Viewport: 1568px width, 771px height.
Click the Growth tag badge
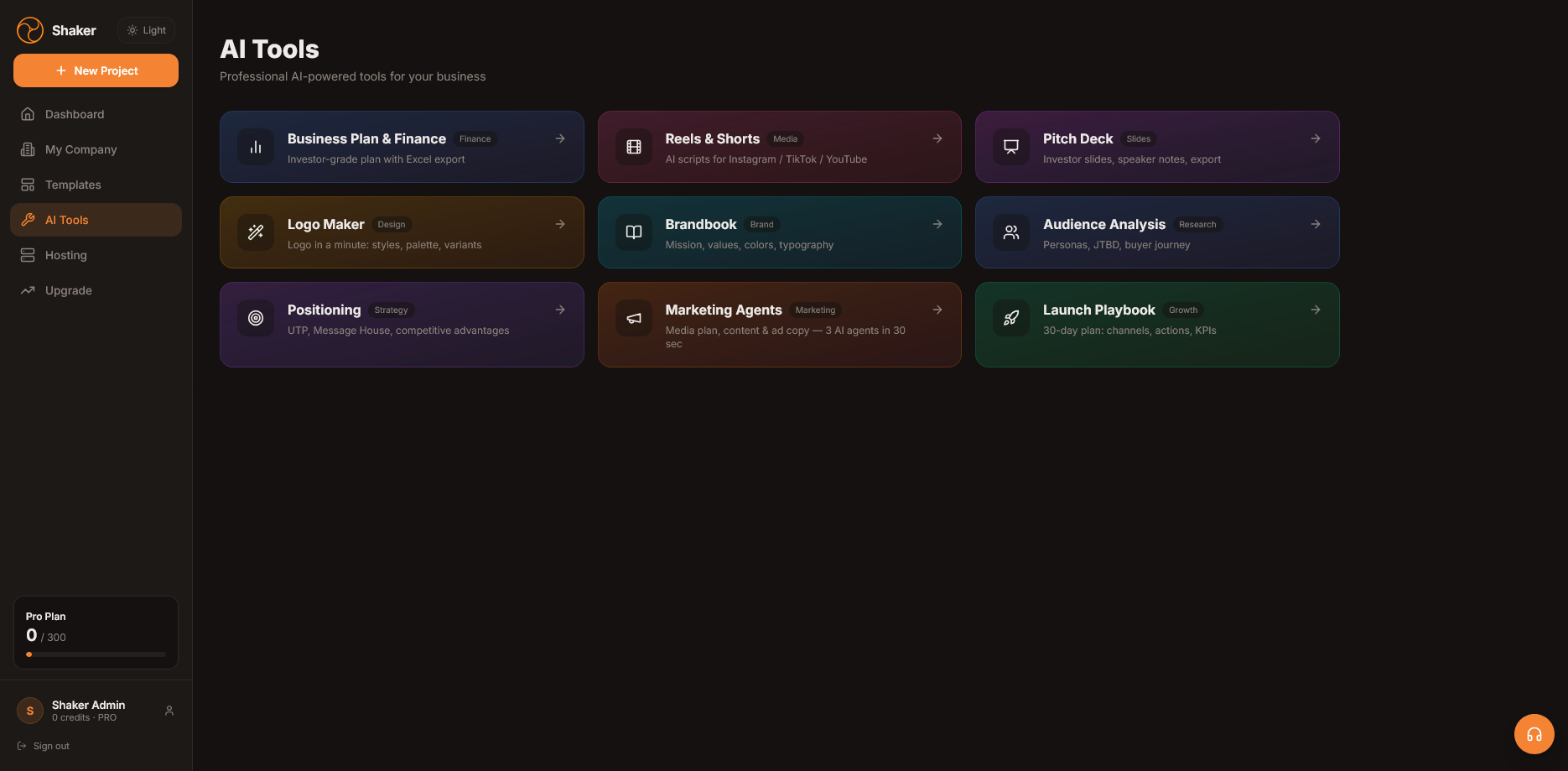[1183, 310]
